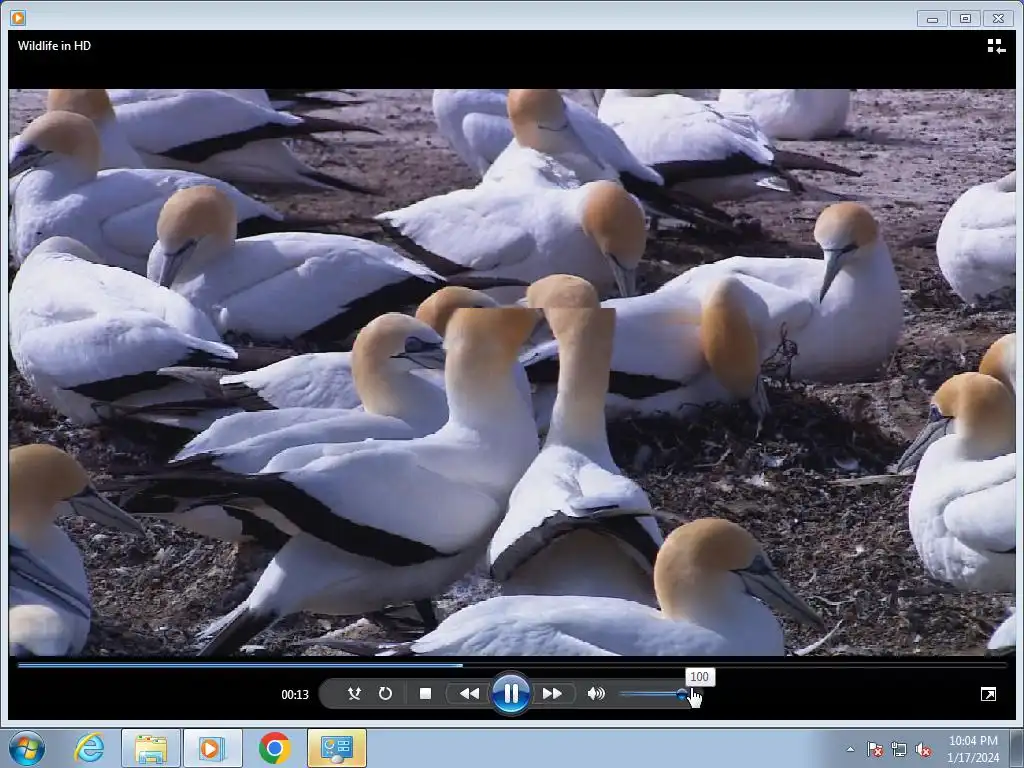1024x768 pixels.
Task: Pause the Wildlife in HD video
Action: 511,694
